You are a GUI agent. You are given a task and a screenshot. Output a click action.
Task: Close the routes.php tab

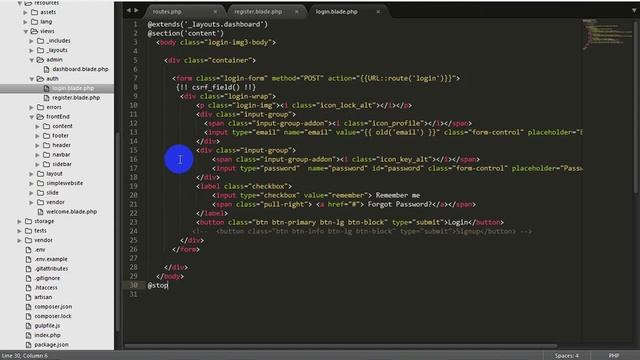tap(215, 11)
